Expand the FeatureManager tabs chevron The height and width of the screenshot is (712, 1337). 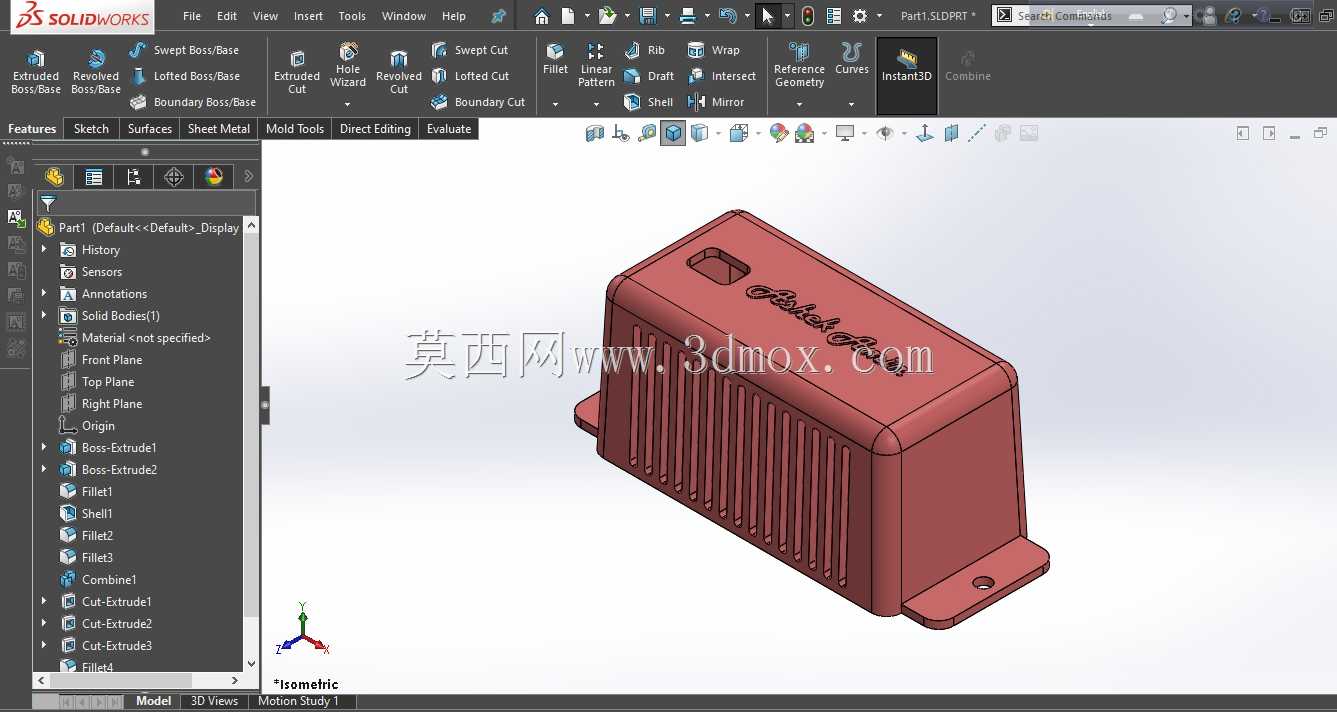coord(249,177)
